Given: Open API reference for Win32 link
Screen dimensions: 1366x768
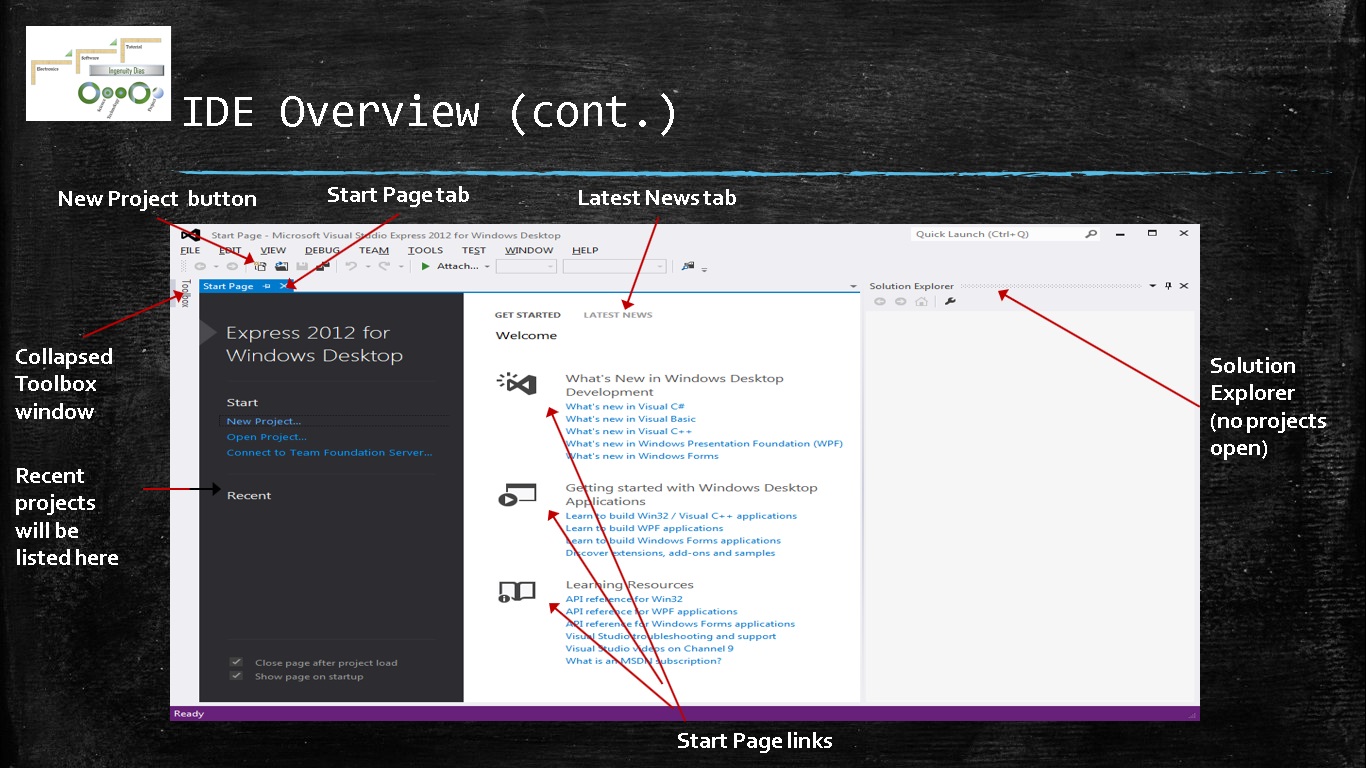Looking at the screenshot, I should tap(624, 599).
